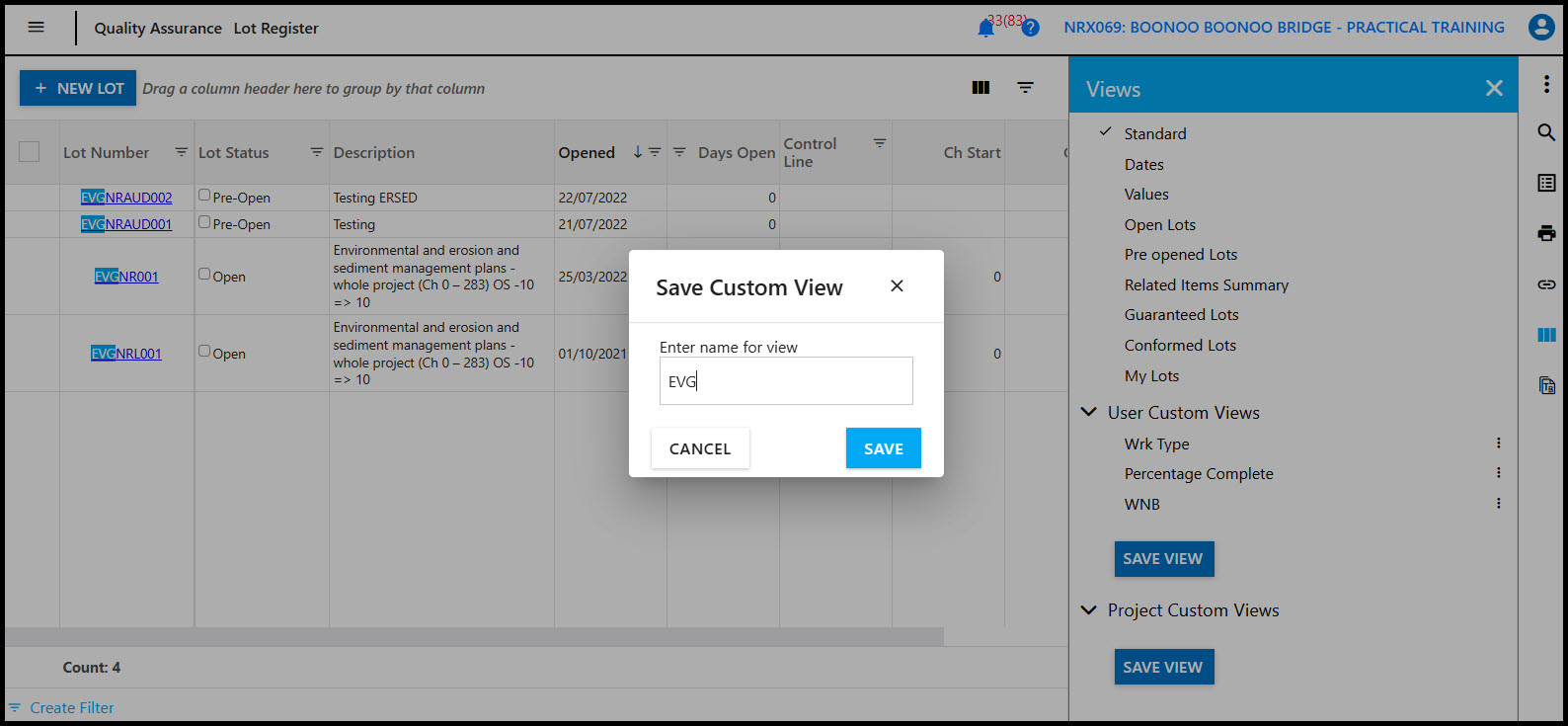
Task: Click the notifications bell icon
Action: coord(985,29)
